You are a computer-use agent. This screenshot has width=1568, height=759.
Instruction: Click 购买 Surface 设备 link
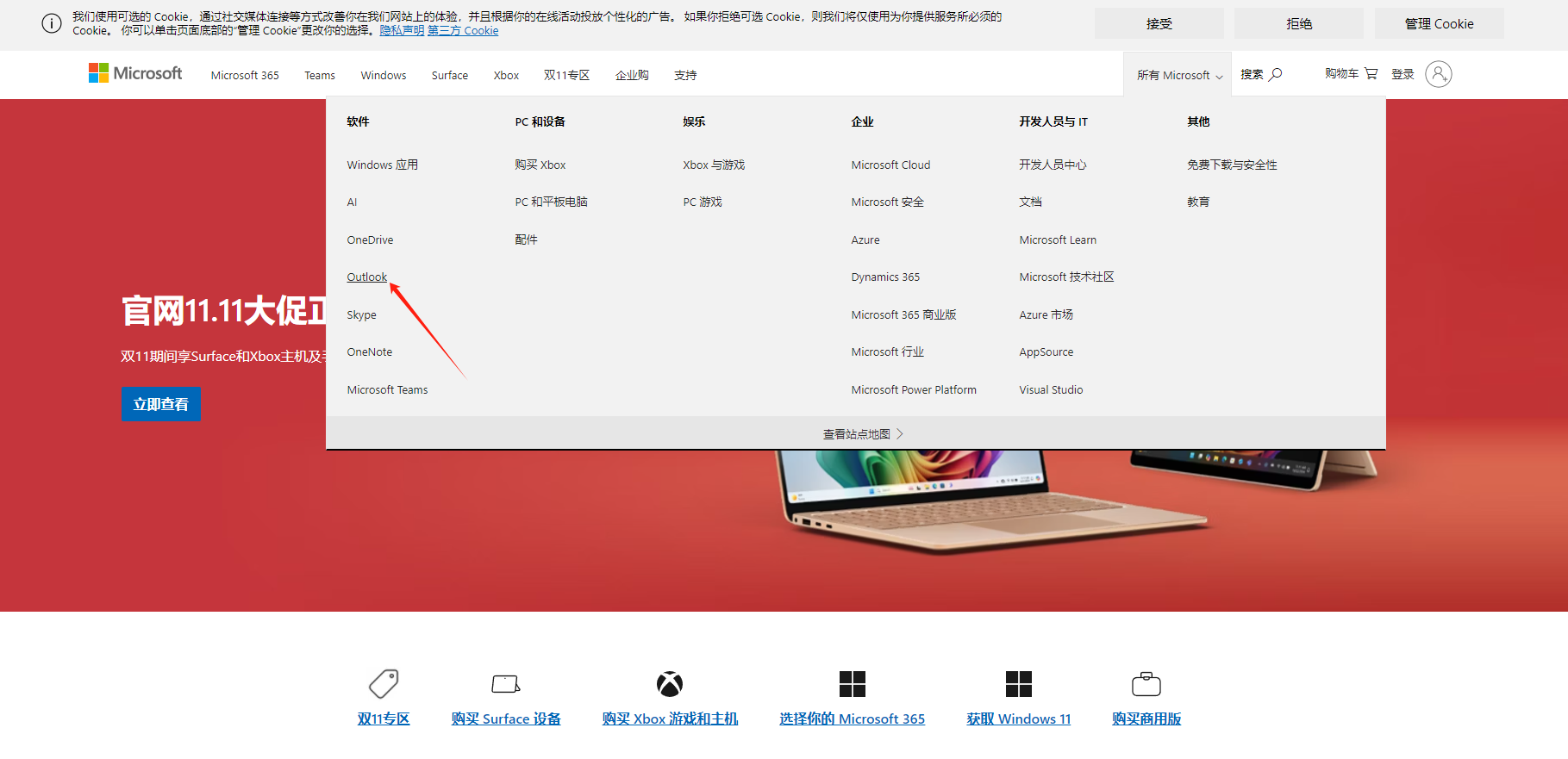506,719
